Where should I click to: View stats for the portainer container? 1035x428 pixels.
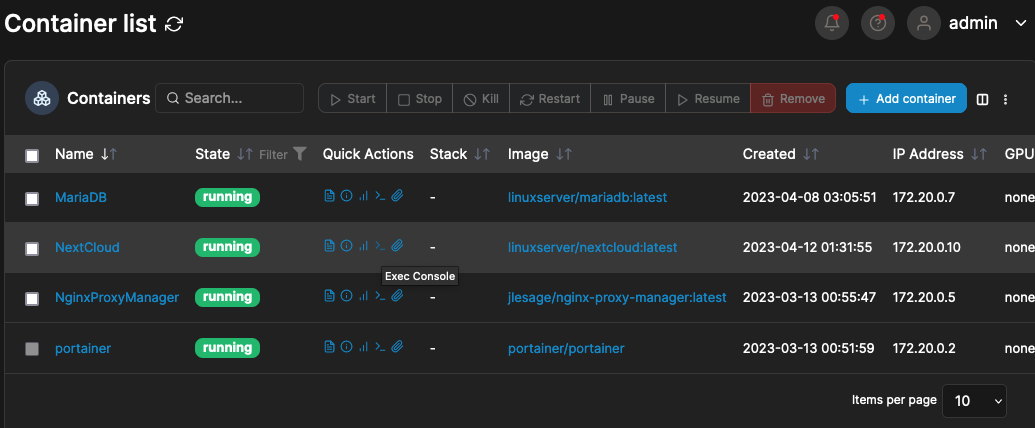362,347
